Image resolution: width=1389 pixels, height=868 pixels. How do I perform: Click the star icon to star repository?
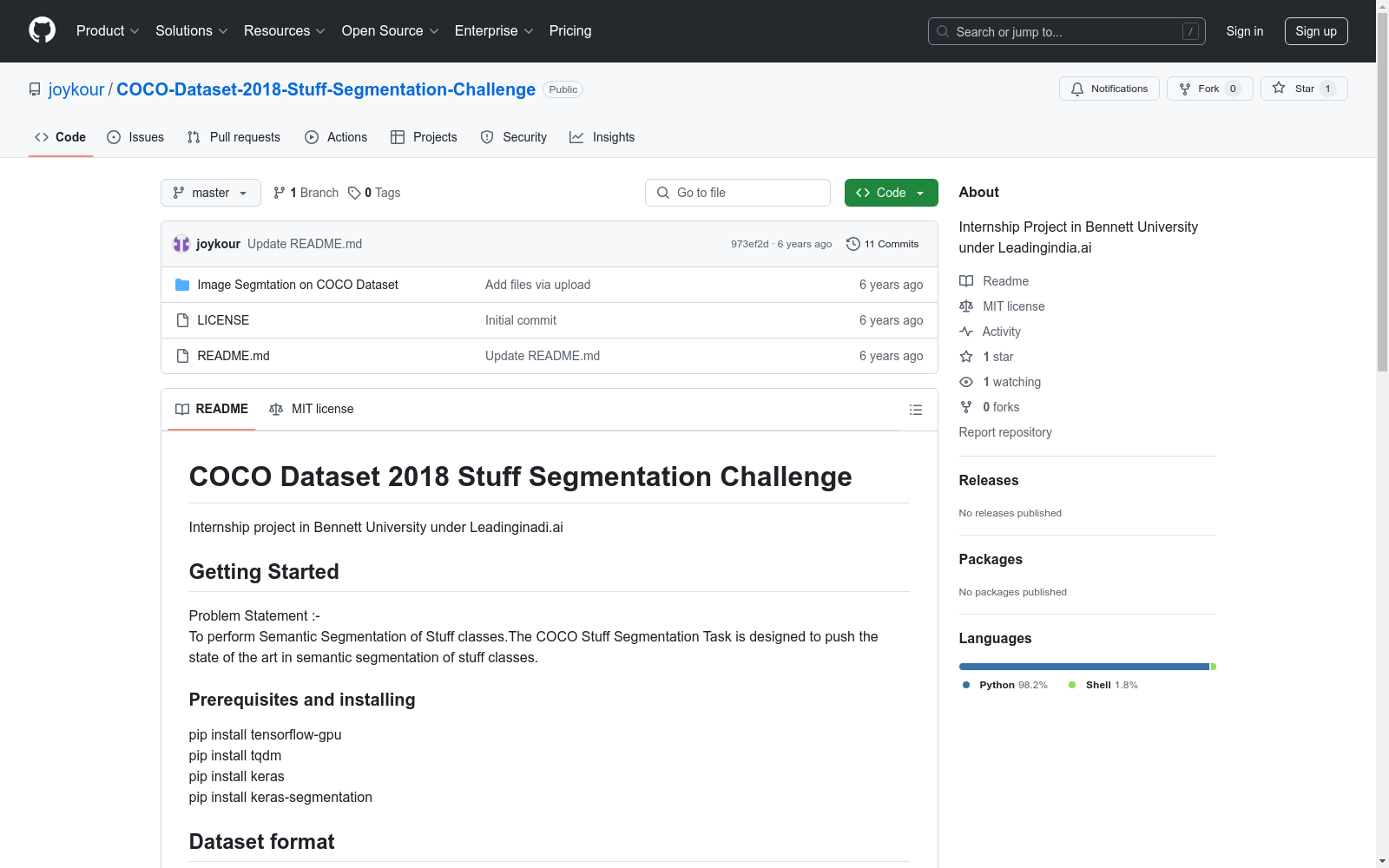pos(1279,88)
